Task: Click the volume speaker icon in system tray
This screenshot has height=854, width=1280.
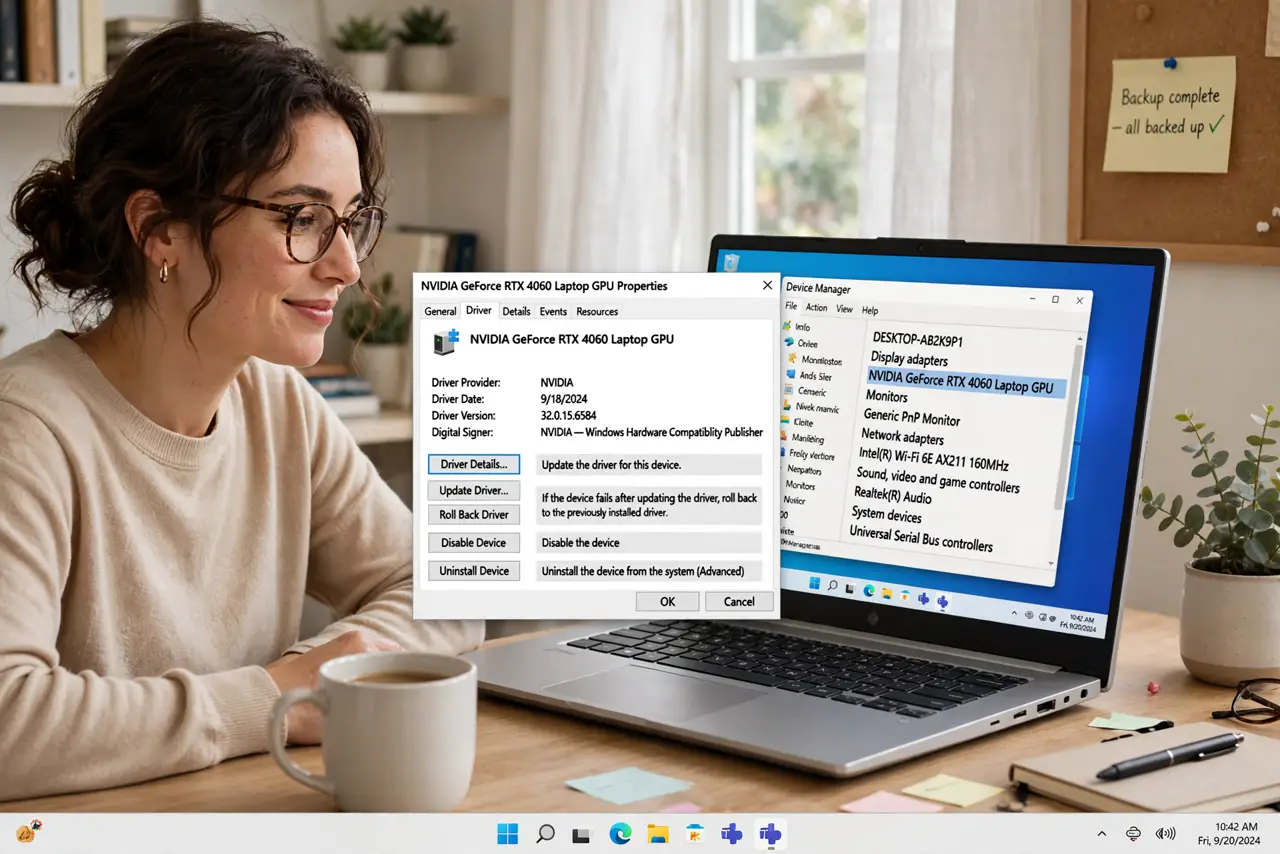Action: coord(1165,834)
